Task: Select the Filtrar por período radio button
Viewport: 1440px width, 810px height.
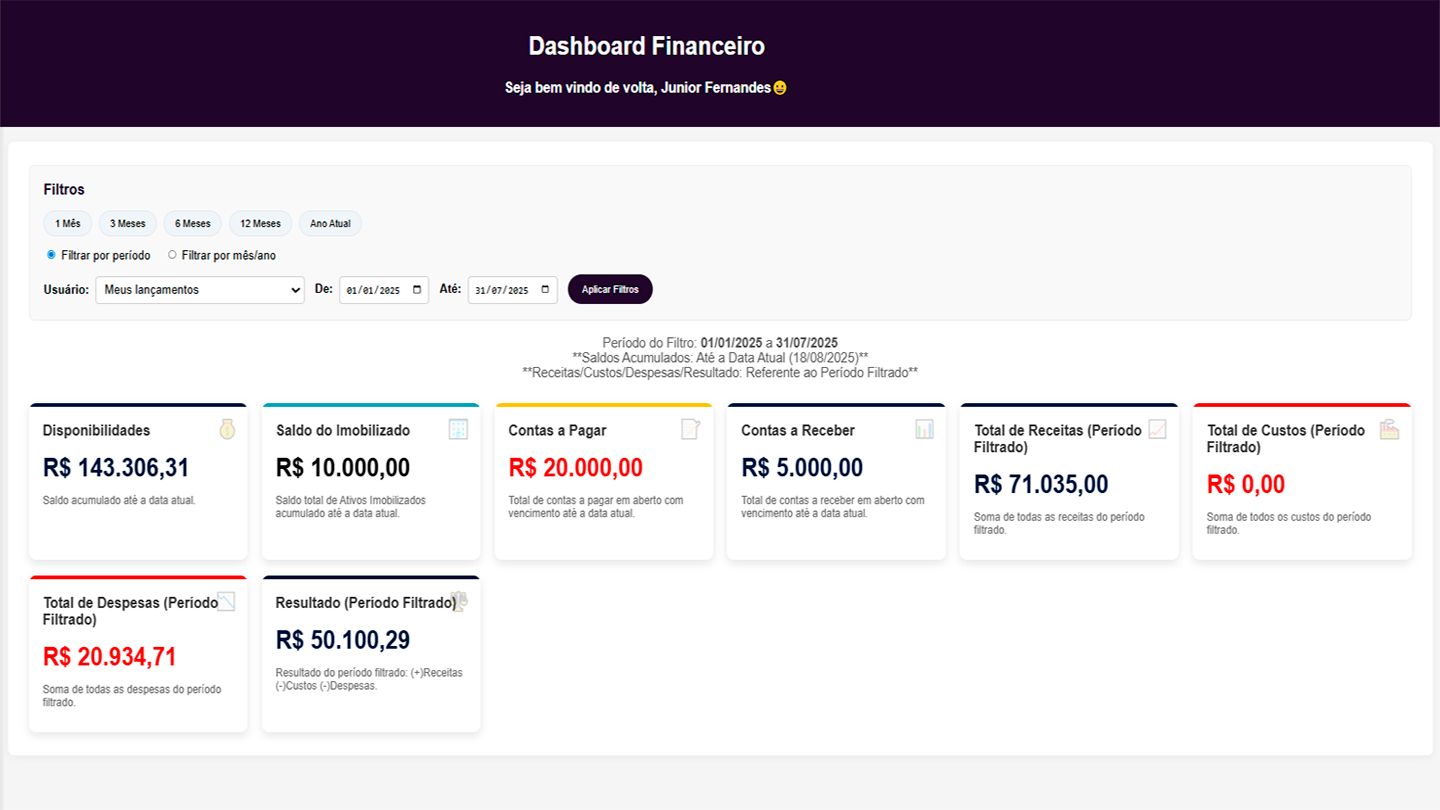Action: (51, 255)
